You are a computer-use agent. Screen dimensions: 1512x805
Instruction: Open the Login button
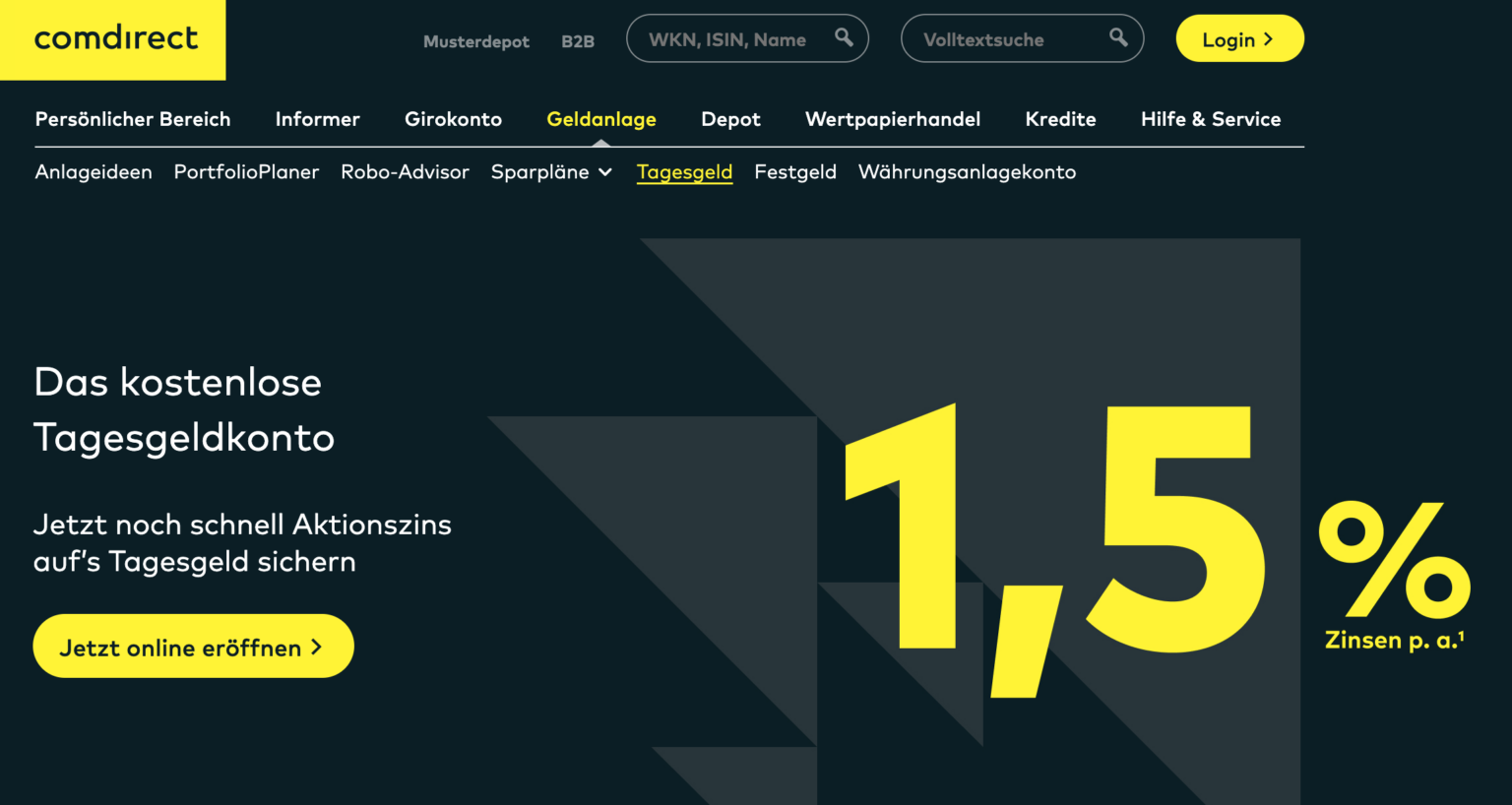click(1239, 38)
